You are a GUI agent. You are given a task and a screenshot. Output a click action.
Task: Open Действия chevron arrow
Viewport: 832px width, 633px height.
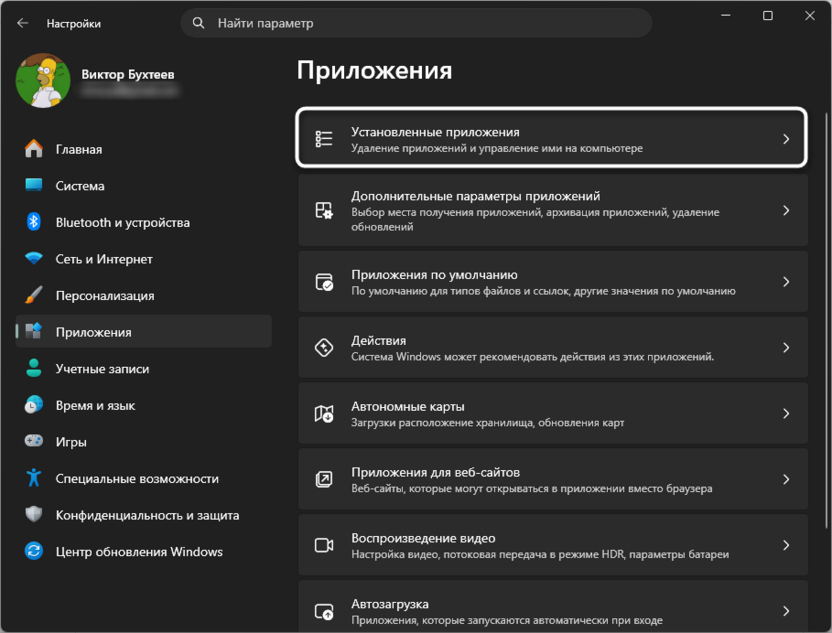click(786, 348)
